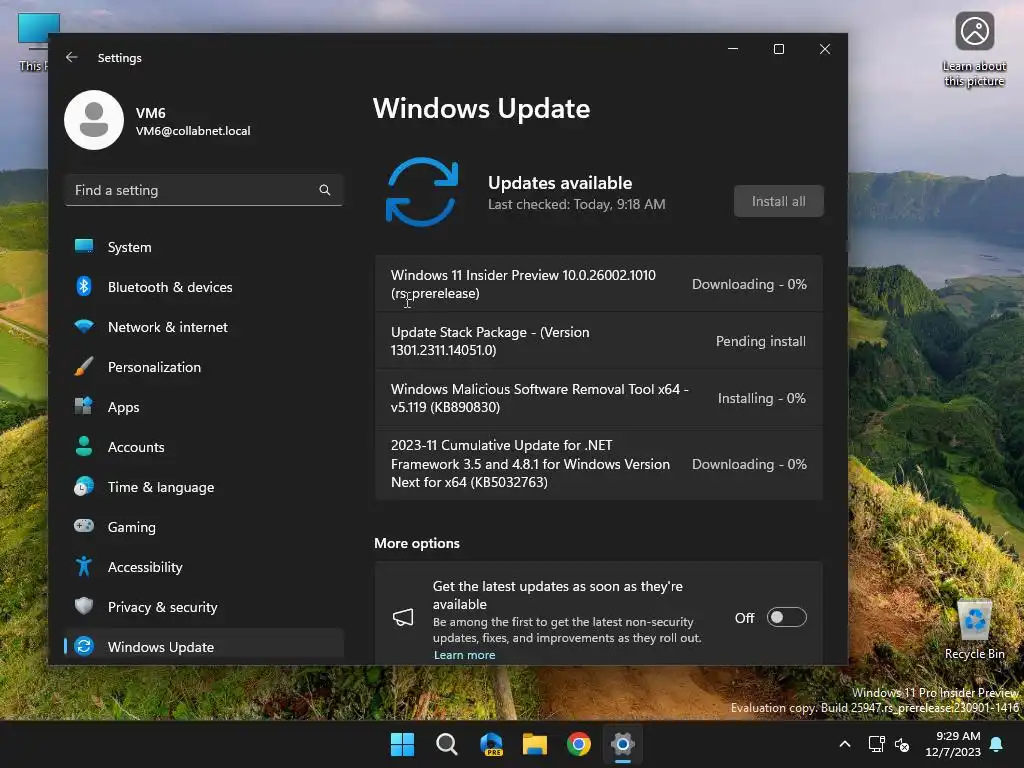Click the Update Stack Package row
Image resolution: width=1024 pixels, height=768 pixels.
pos(598,341)
